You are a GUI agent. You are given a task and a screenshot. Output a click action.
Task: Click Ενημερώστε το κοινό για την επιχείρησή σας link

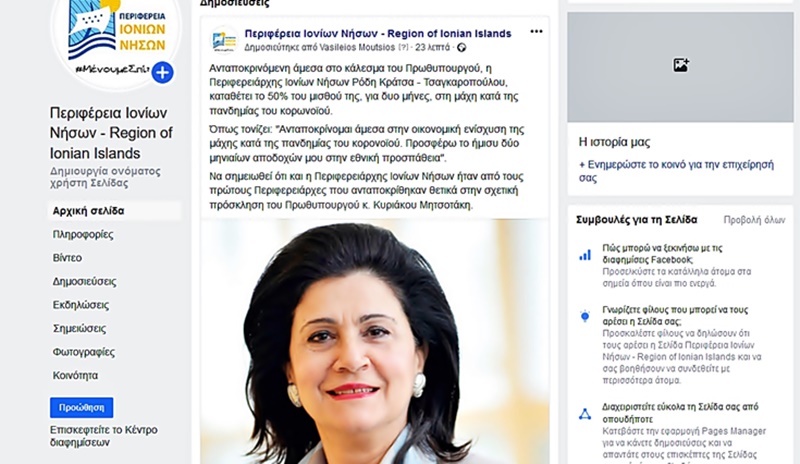tap(676, 171)
